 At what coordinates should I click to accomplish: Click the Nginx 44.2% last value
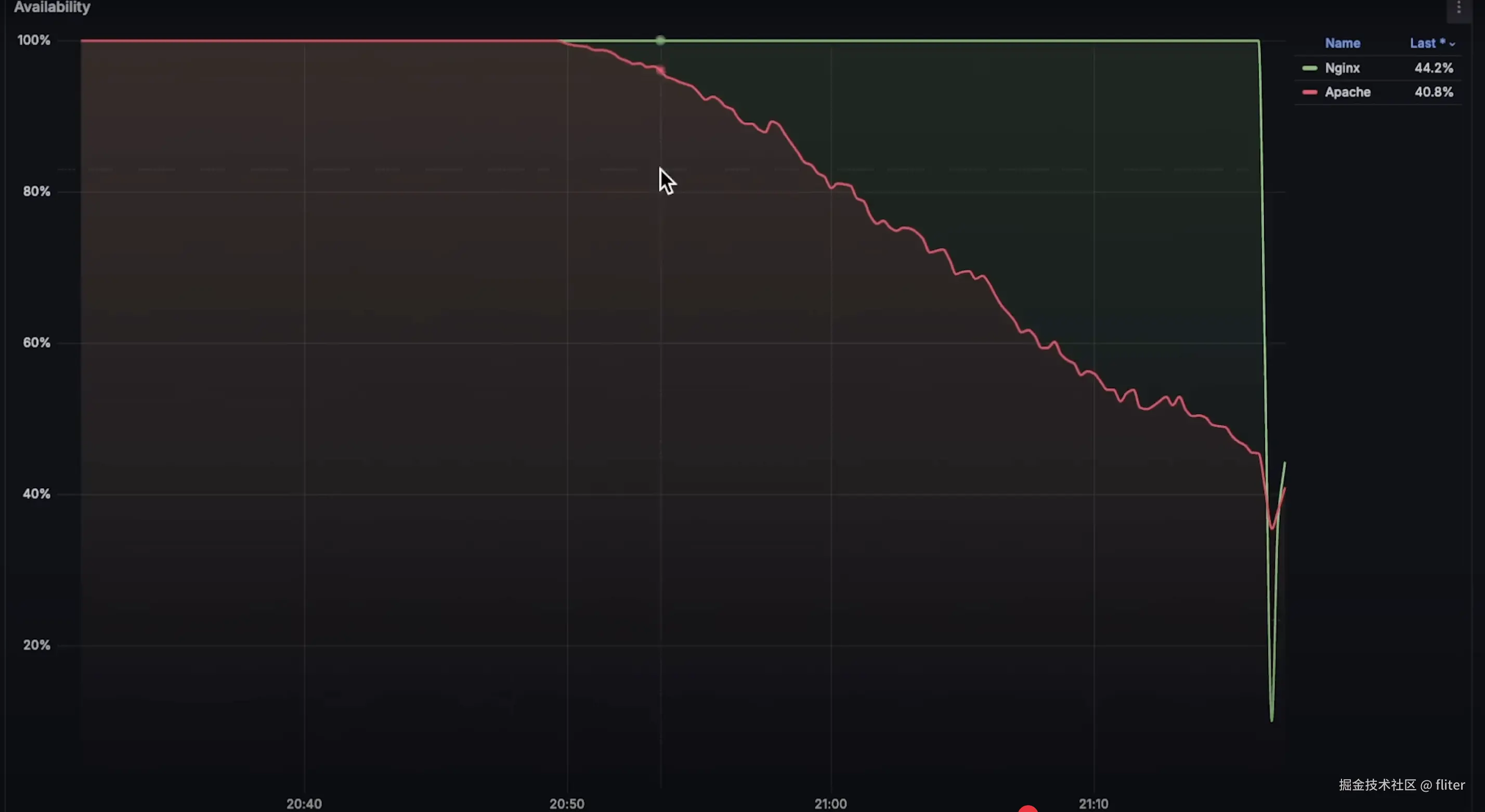tap(1433, 68)
